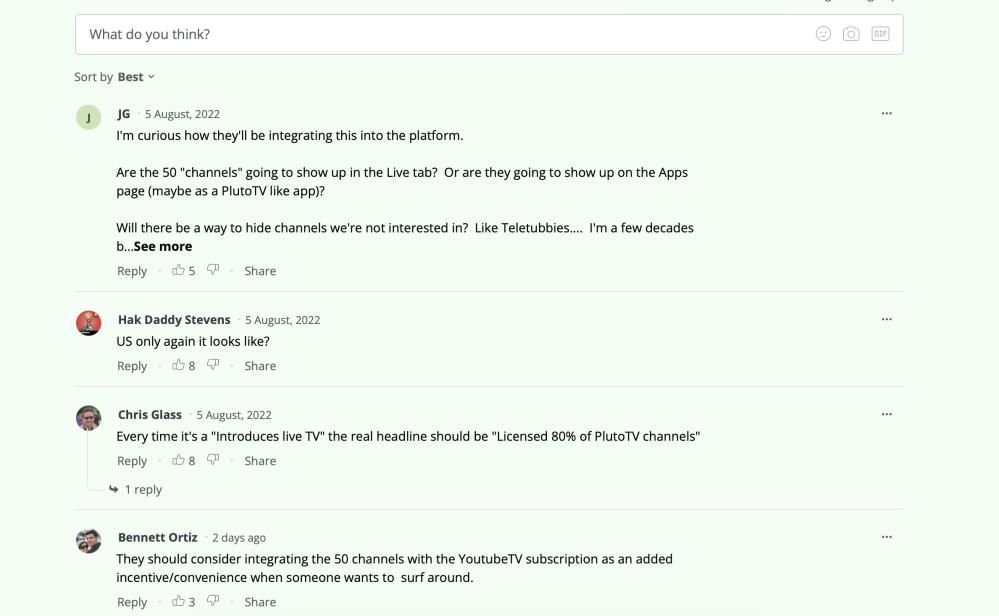Dislike Hak Daddy Stevens' comment
This screenshot has width=999, height=616.
(213, 365)
